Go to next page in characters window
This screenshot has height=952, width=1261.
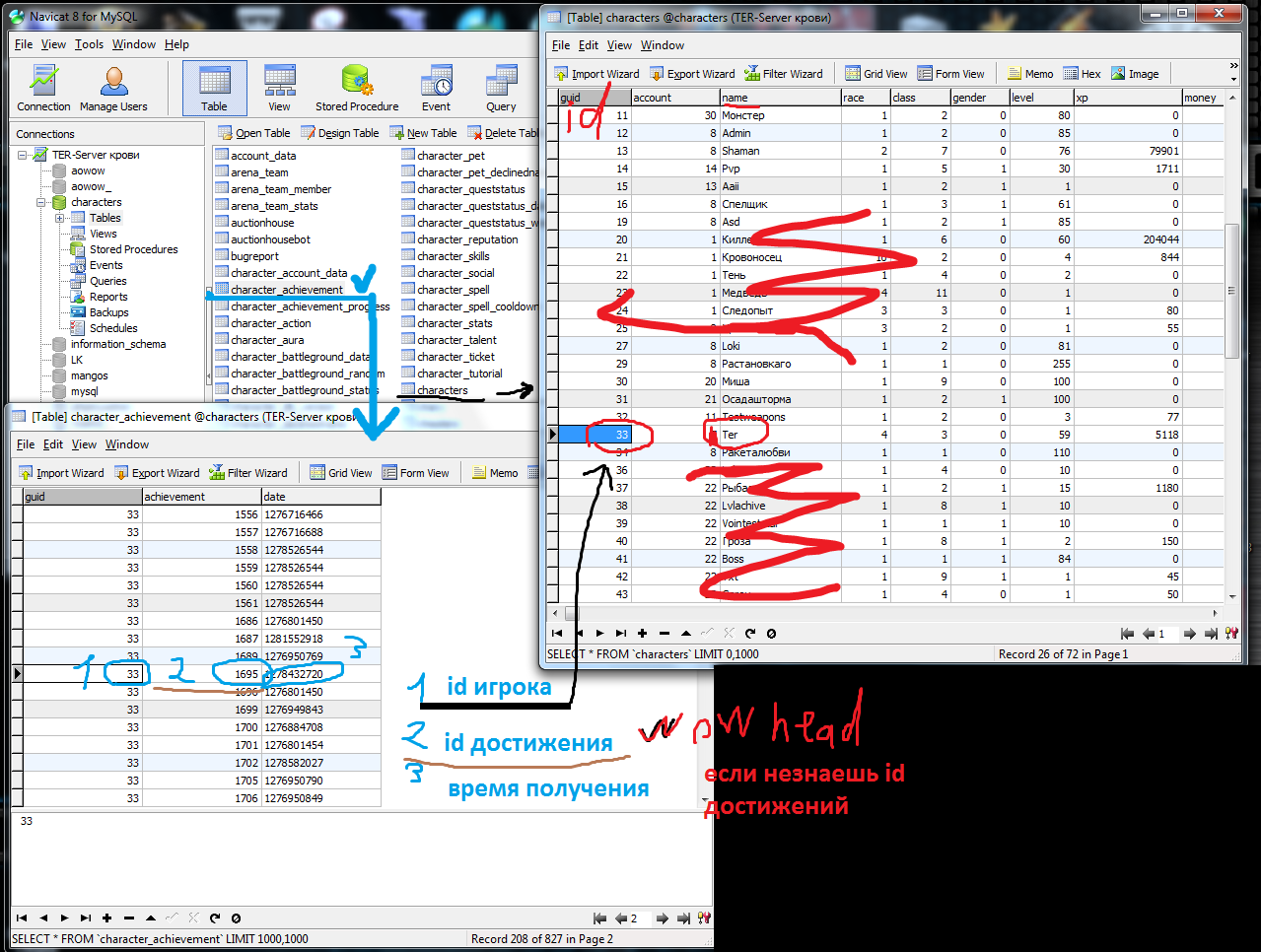pos(1189,634)
